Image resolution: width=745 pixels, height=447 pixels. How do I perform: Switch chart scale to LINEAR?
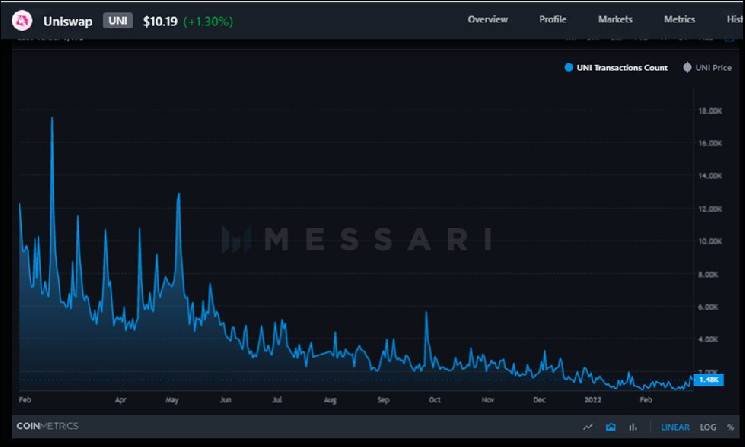(675, 426)
